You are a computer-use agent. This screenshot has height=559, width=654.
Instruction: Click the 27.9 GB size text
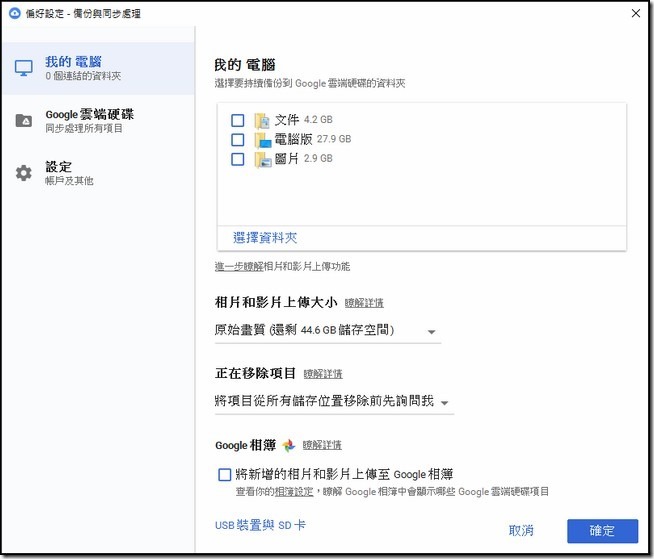coord(334,139)
